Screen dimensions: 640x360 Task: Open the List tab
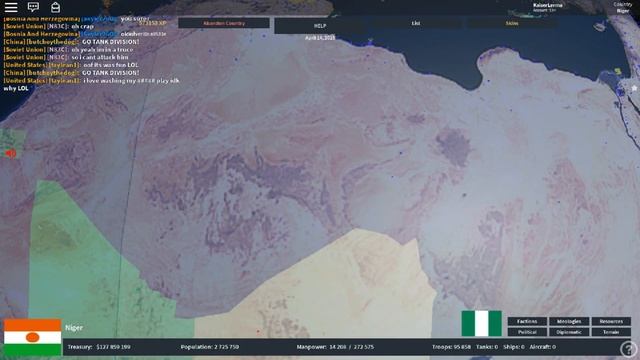416,23
